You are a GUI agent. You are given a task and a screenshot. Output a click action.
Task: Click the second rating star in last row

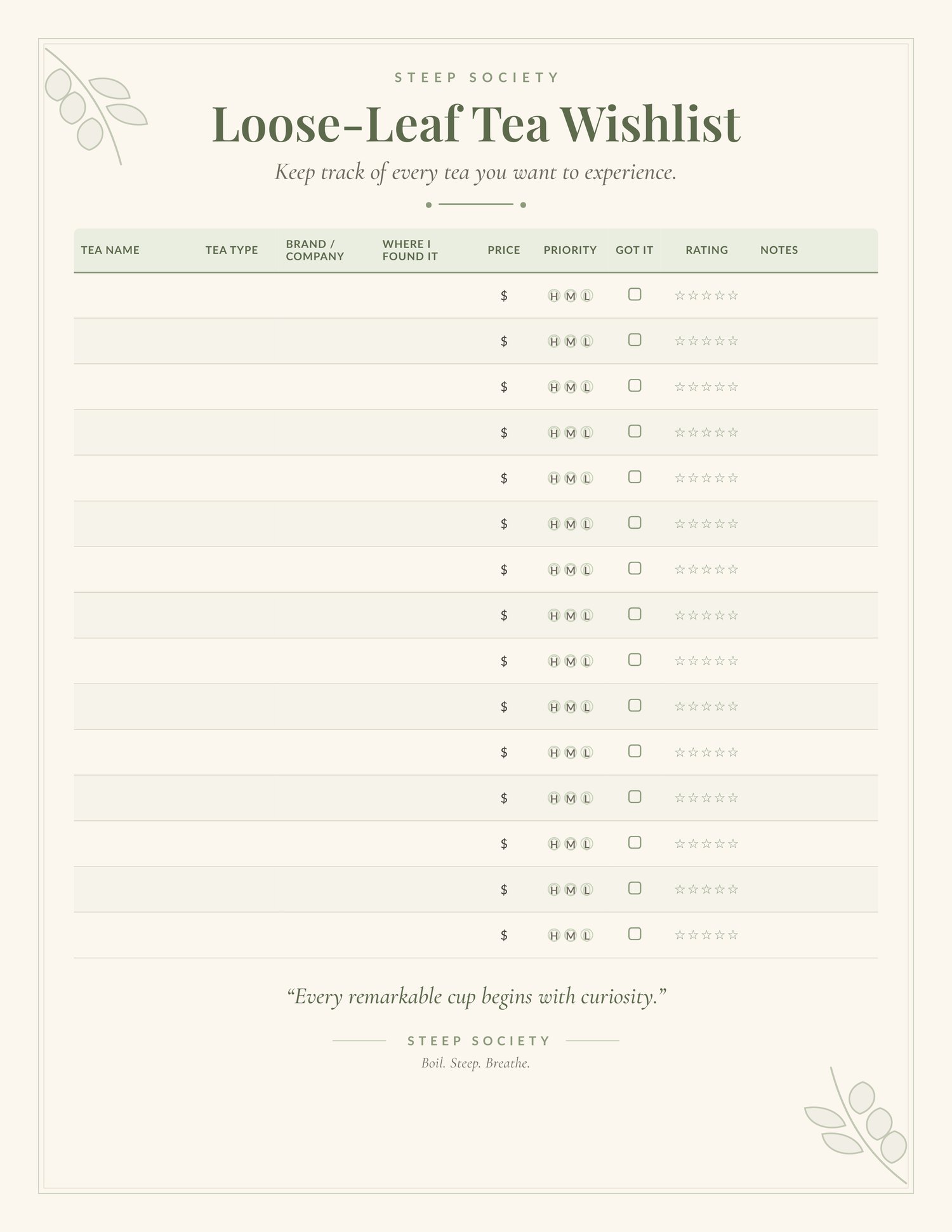click(x=693, y=935)
